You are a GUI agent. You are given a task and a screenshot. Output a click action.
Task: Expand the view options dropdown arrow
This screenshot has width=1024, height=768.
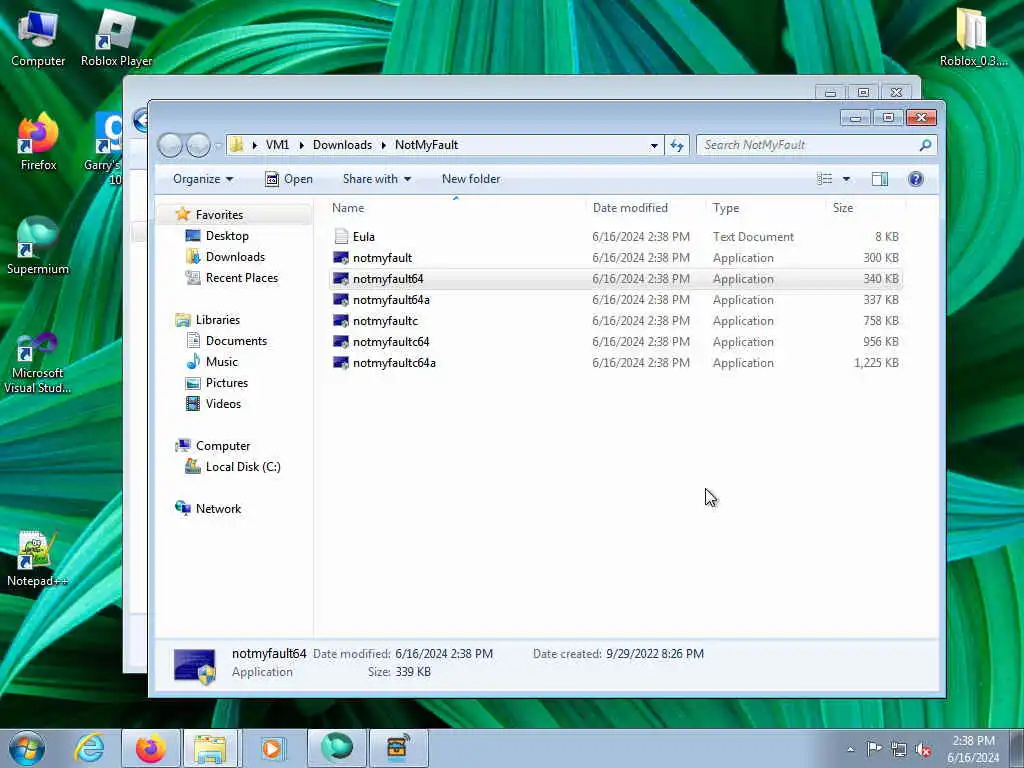(846, 179)
